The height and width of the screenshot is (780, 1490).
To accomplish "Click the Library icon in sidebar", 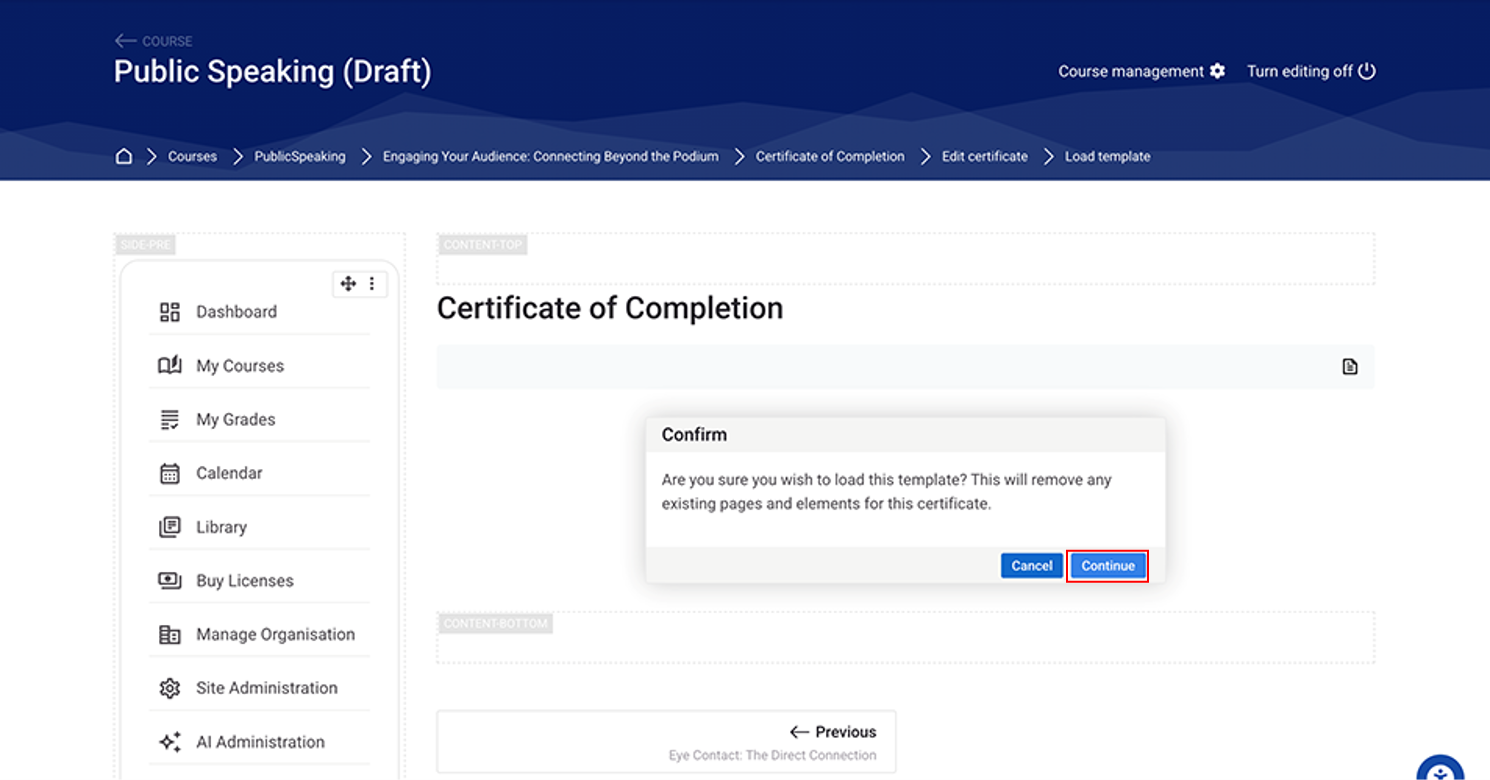I will coord(170,527).
